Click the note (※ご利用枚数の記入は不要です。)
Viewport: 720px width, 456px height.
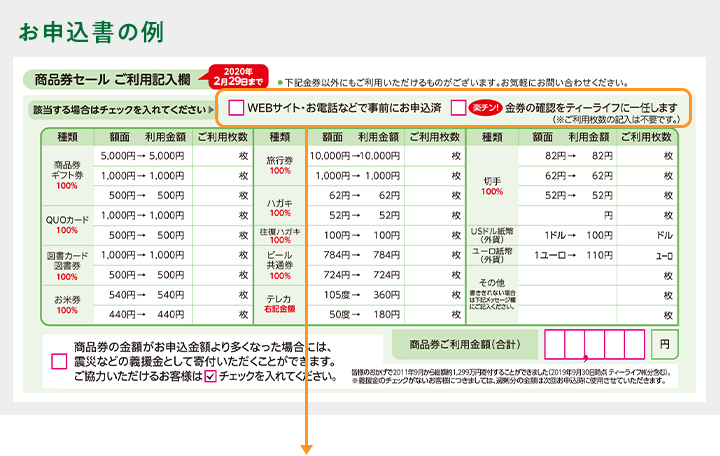tap(616, 120)
